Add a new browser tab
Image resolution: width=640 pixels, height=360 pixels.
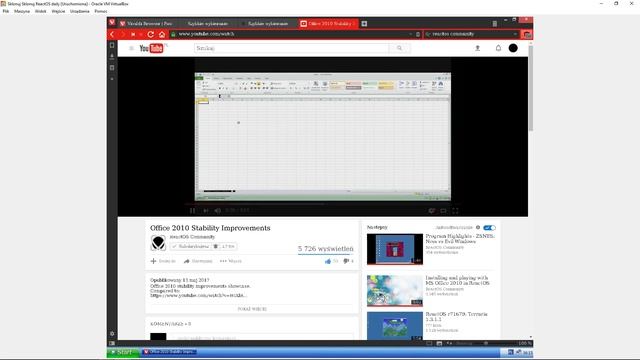364,24
